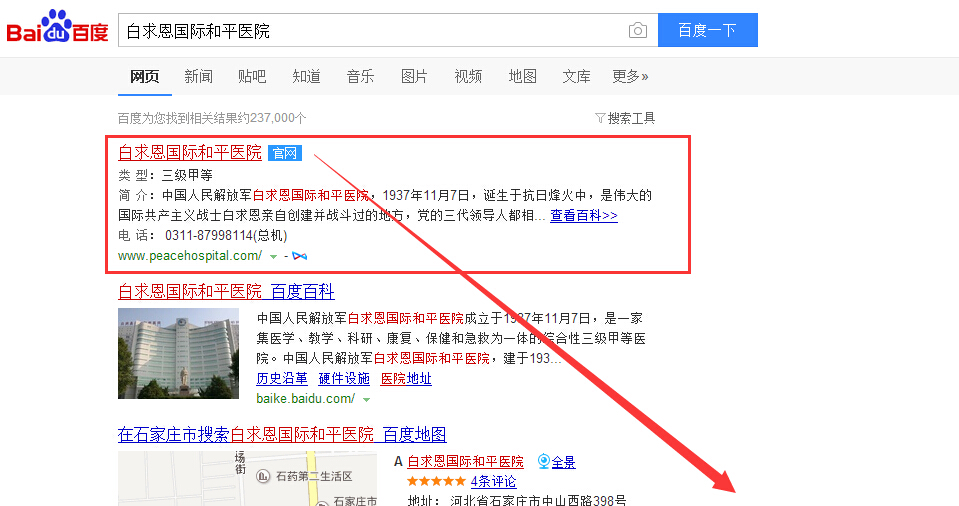
Task: Select the 网页 tab
Action: [x=145, y=76]
